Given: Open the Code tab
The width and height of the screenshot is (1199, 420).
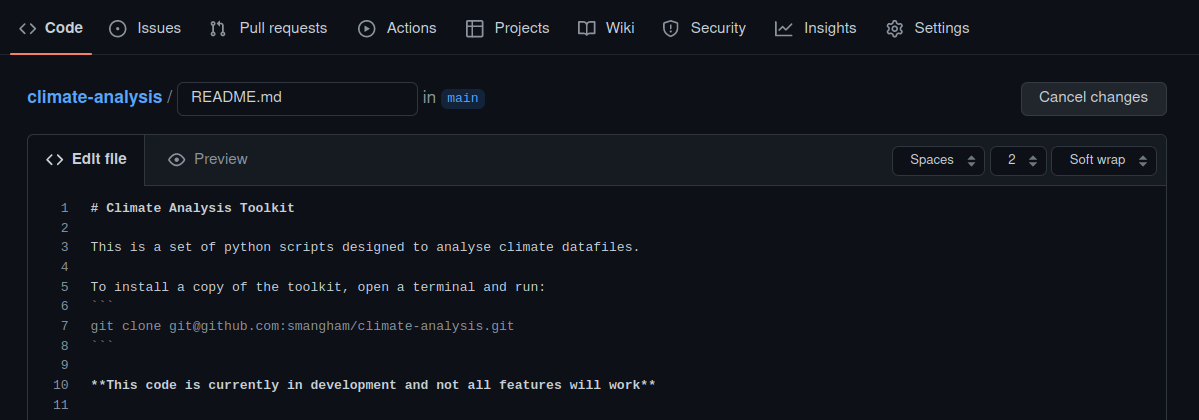Looking at the screenshot, I should point(50,28).
